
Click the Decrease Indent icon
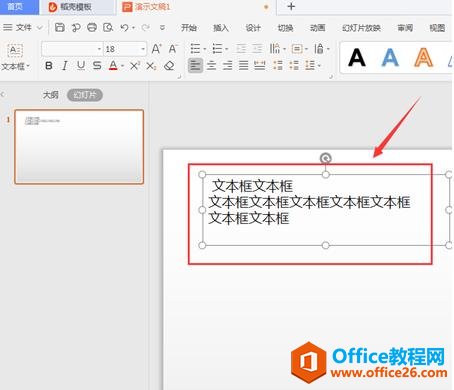click(241, 49)
